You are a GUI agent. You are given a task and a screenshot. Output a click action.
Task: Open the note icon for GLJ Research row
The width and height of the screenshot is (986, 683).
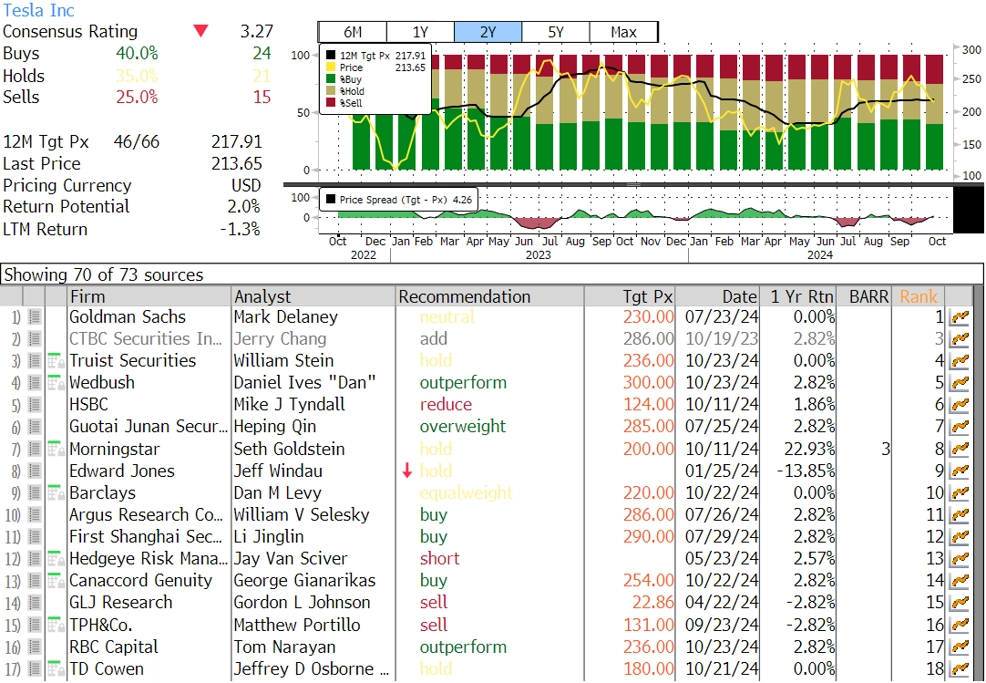click(35, 603)
